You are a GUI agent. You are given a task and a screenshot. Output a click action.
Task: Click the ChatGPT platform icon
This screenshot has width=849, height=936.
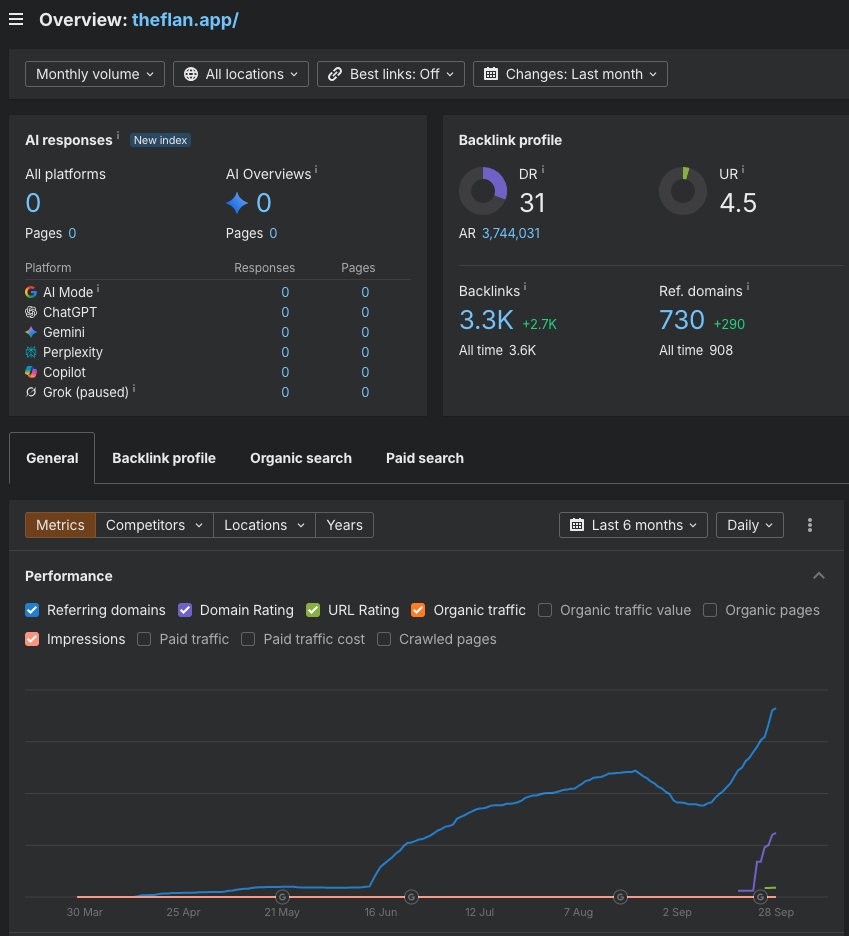(x=31, y=312)
